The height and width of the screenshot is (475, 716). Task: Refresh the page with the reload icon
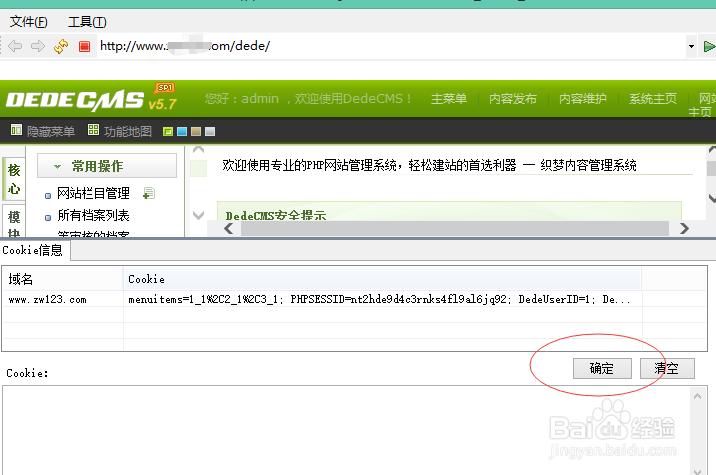click(x=61, y=46)
